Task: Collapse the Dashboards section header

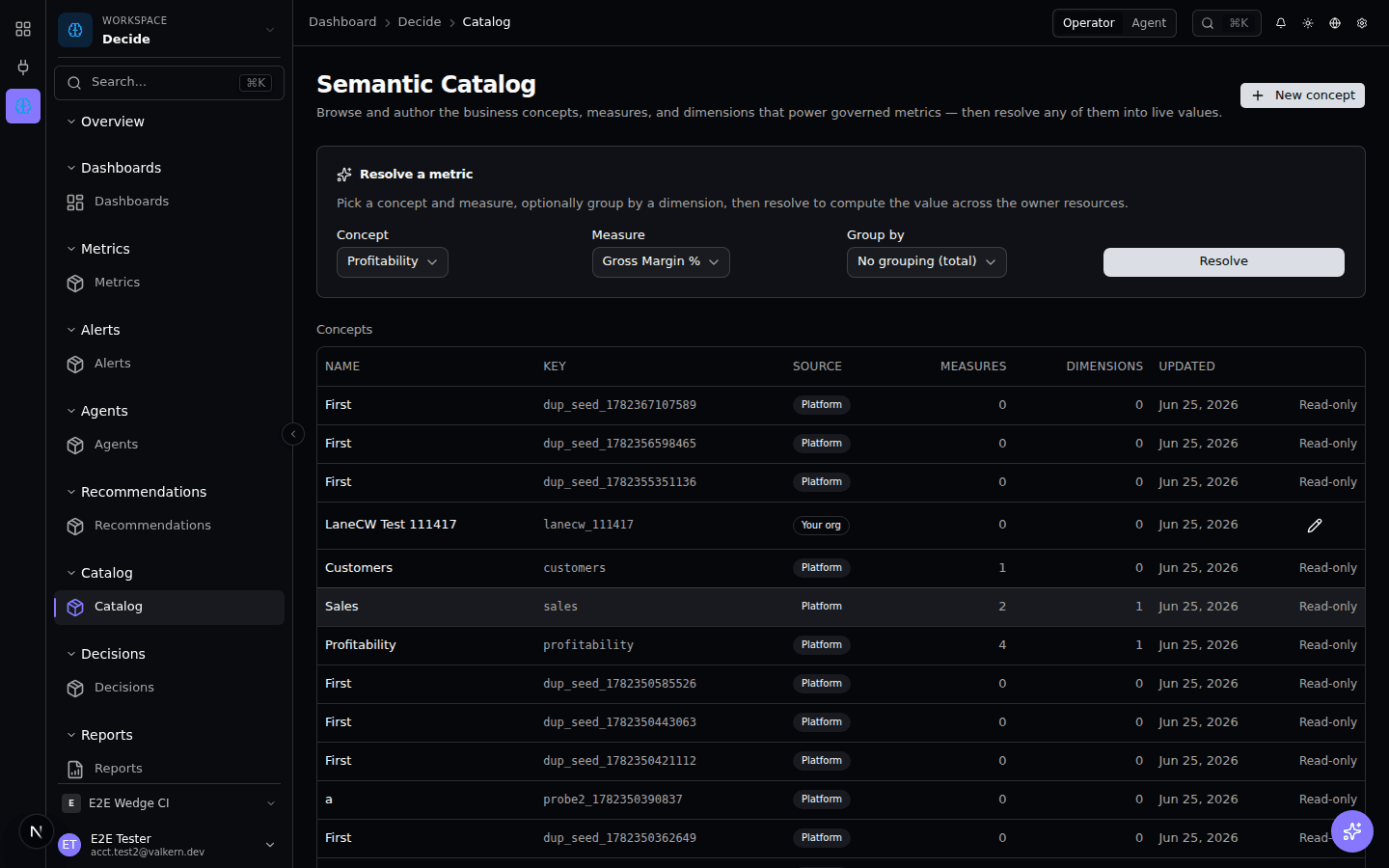Action: [x=114, y=168]
